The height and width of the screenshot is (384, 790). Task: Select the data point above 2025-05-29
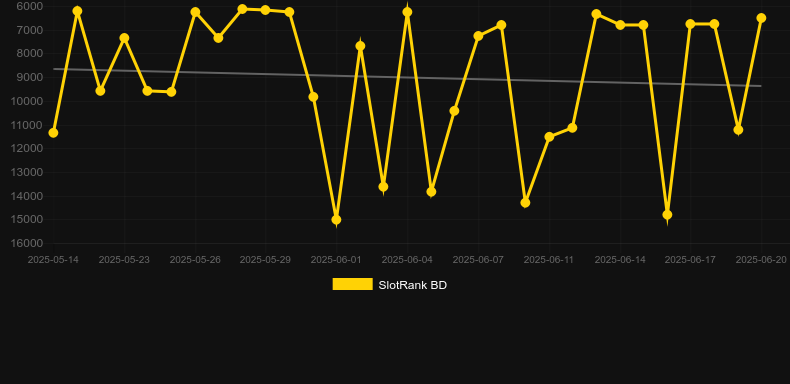[266, 10]
